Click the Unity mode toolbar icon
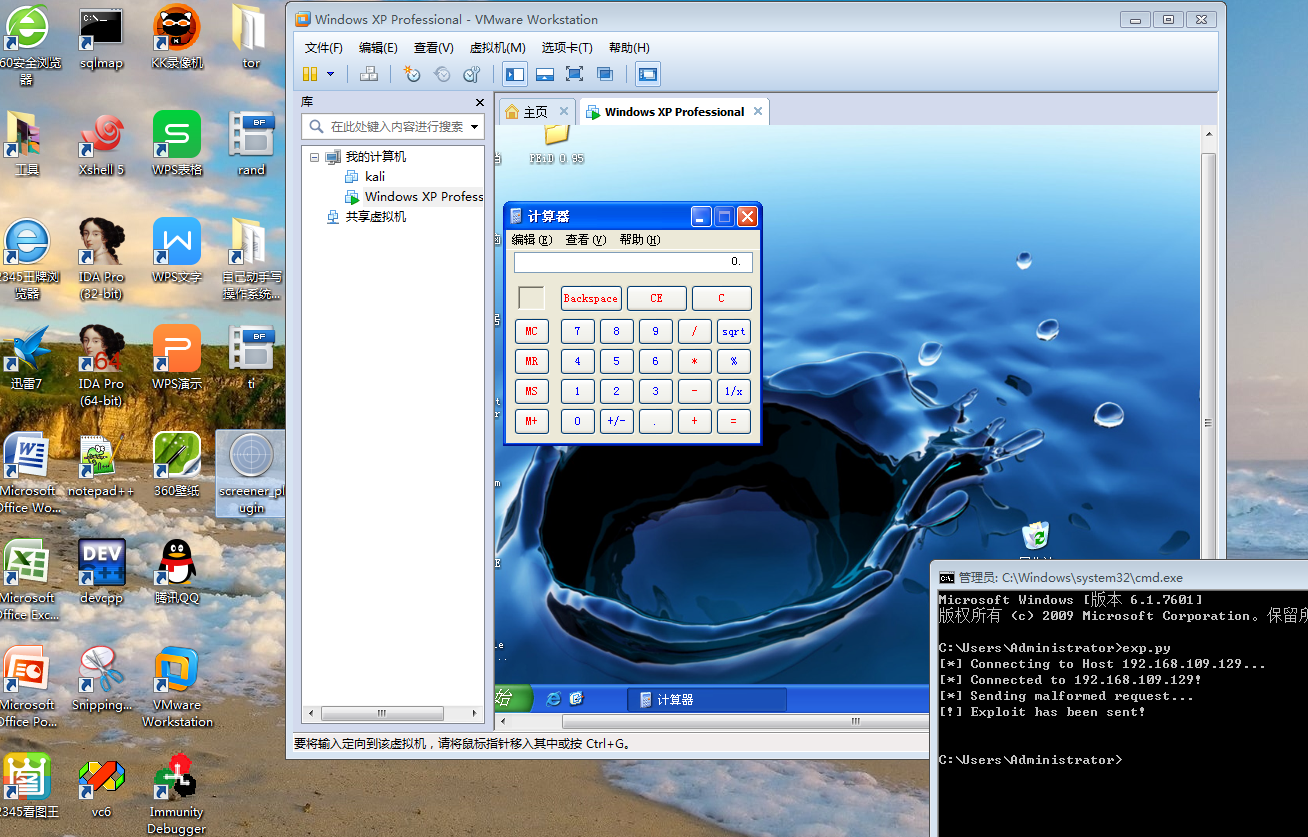Viewport: 1308px width, 837px height. click(x=605, y=74)
